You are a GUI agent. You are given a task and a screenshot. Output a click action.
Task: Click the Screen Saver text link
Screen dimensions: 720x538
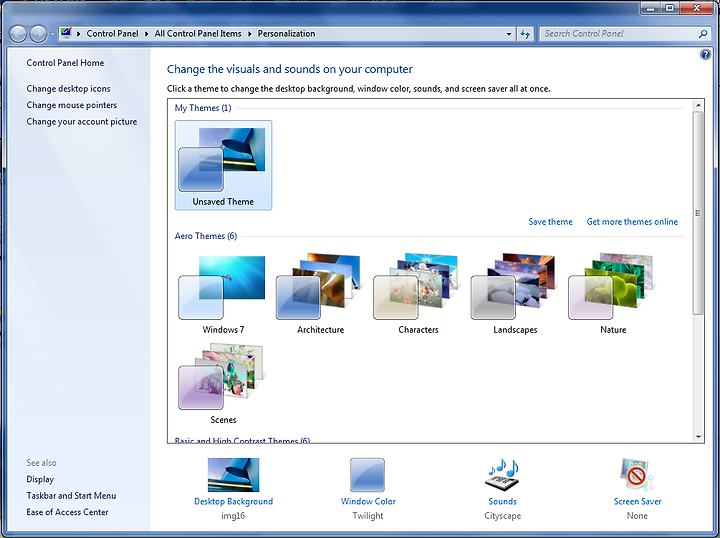click(637, 501)
